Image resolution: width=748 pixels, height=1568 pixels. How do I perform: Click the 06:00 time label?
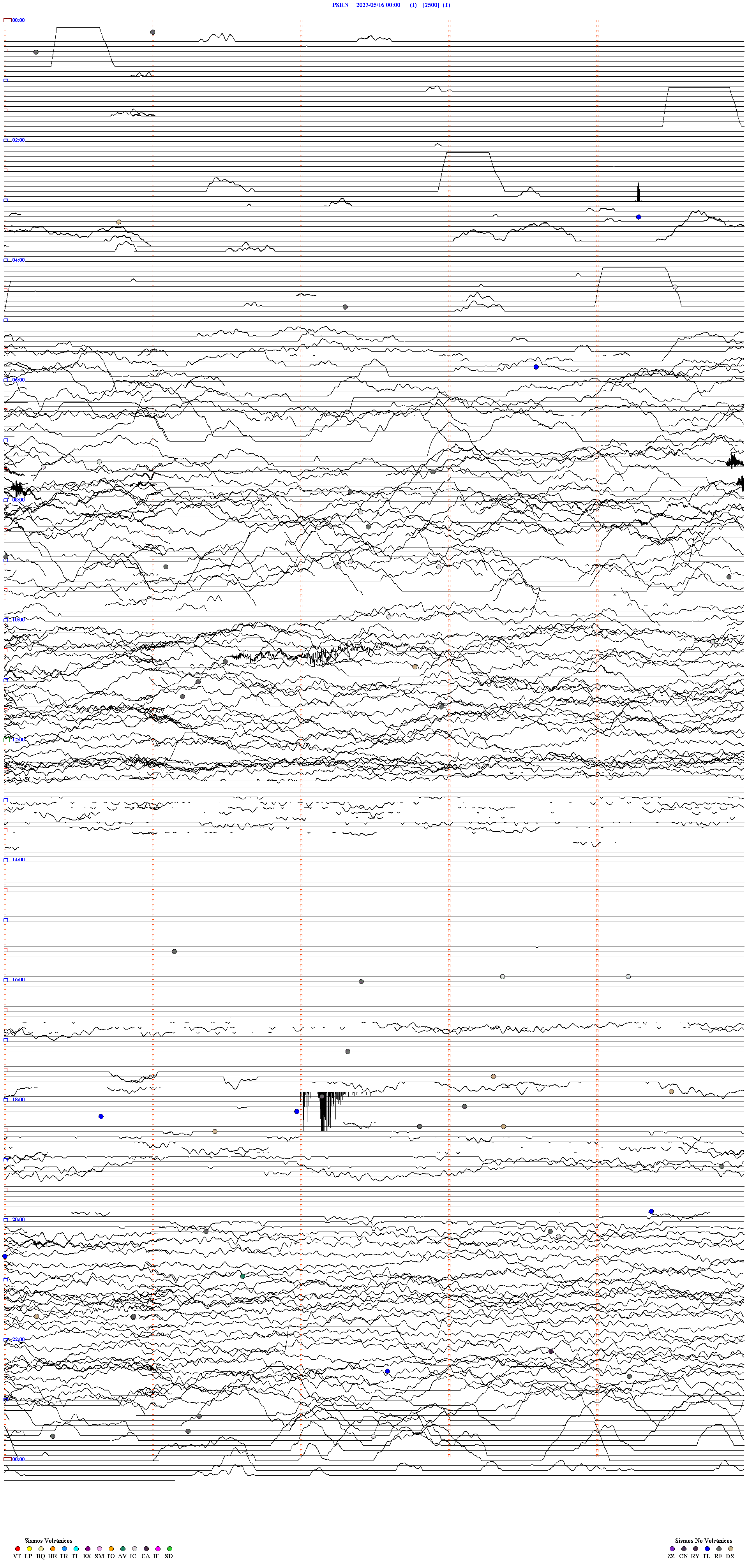tap(18, 380)
